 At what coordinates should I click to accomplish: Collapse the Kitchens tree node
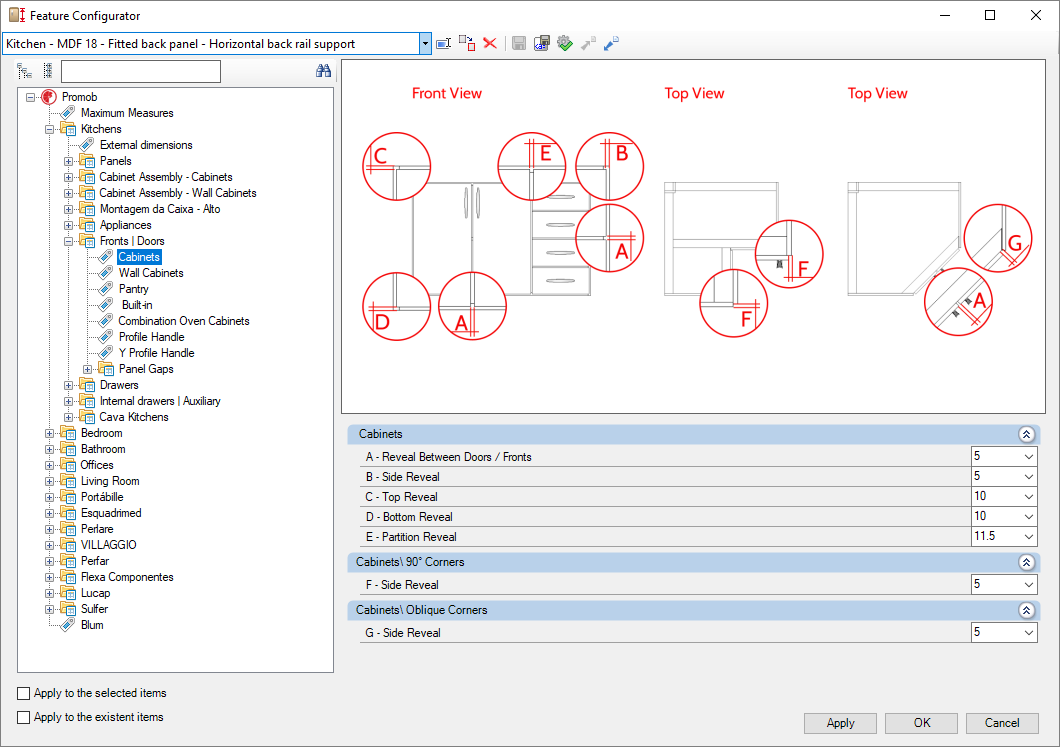coord(49,129)
